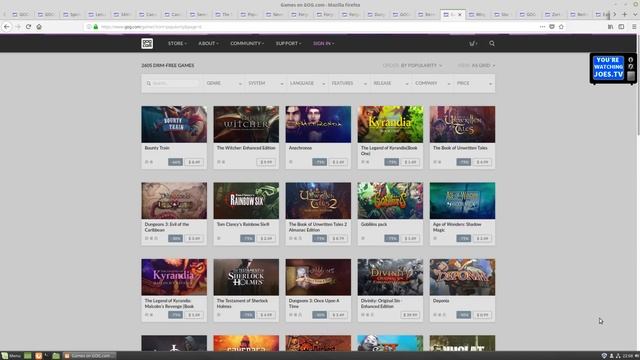Open the Linux Mint Menu button
The width and height of the screenshot is (640, 360).
click(11, 356)
